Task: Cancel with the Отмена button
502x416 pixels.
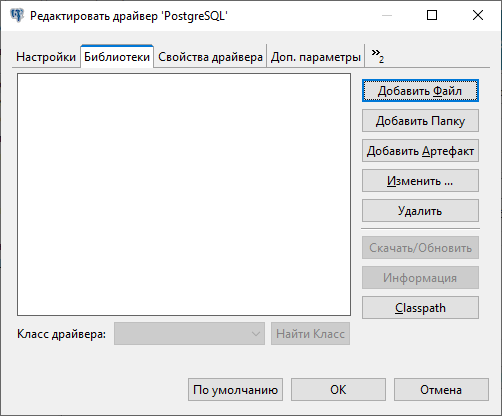Action: pyautogui.click(x=441, y=390)
